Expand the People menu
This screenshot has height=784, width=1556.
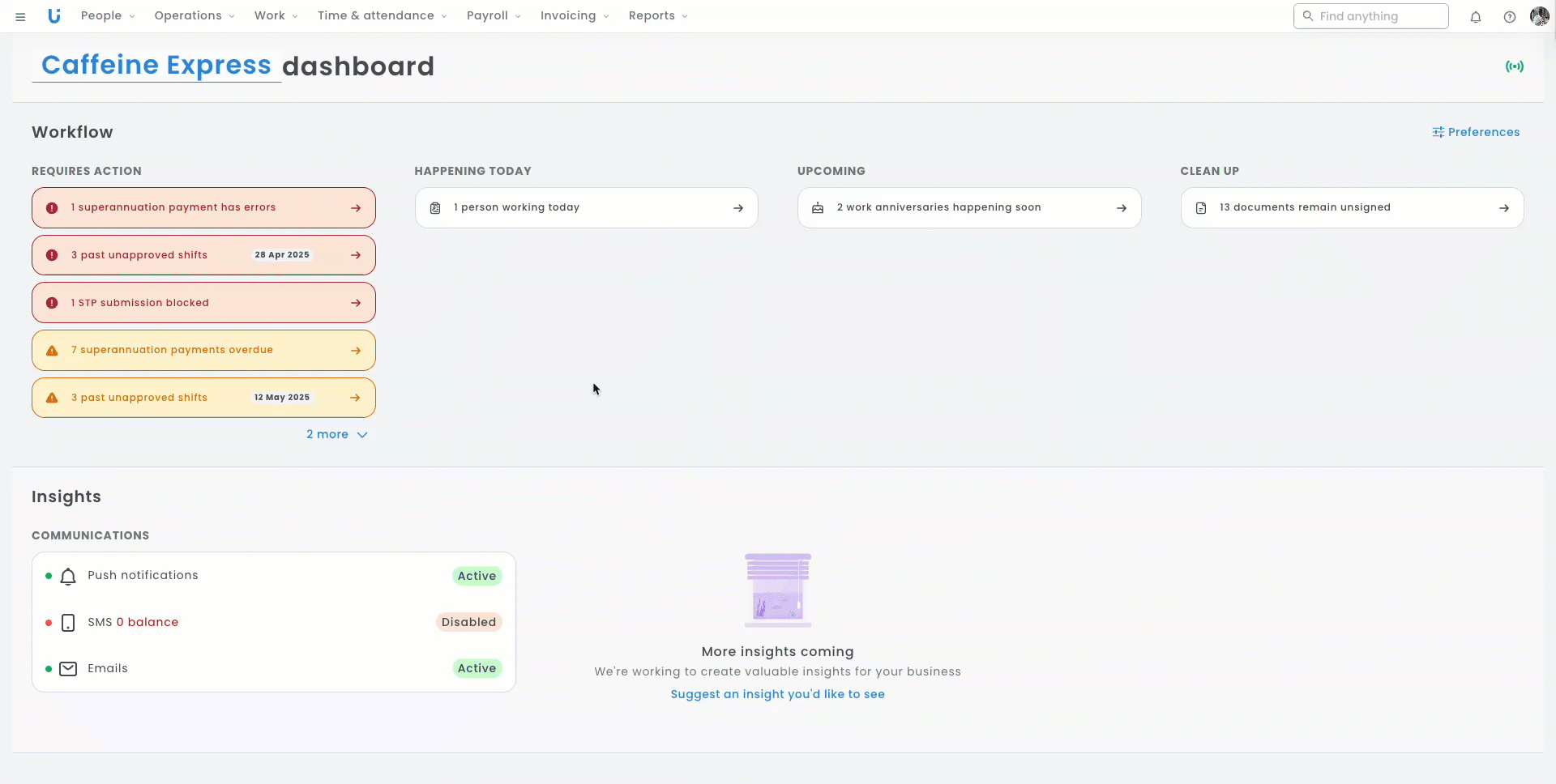click(x=107, y=16)
